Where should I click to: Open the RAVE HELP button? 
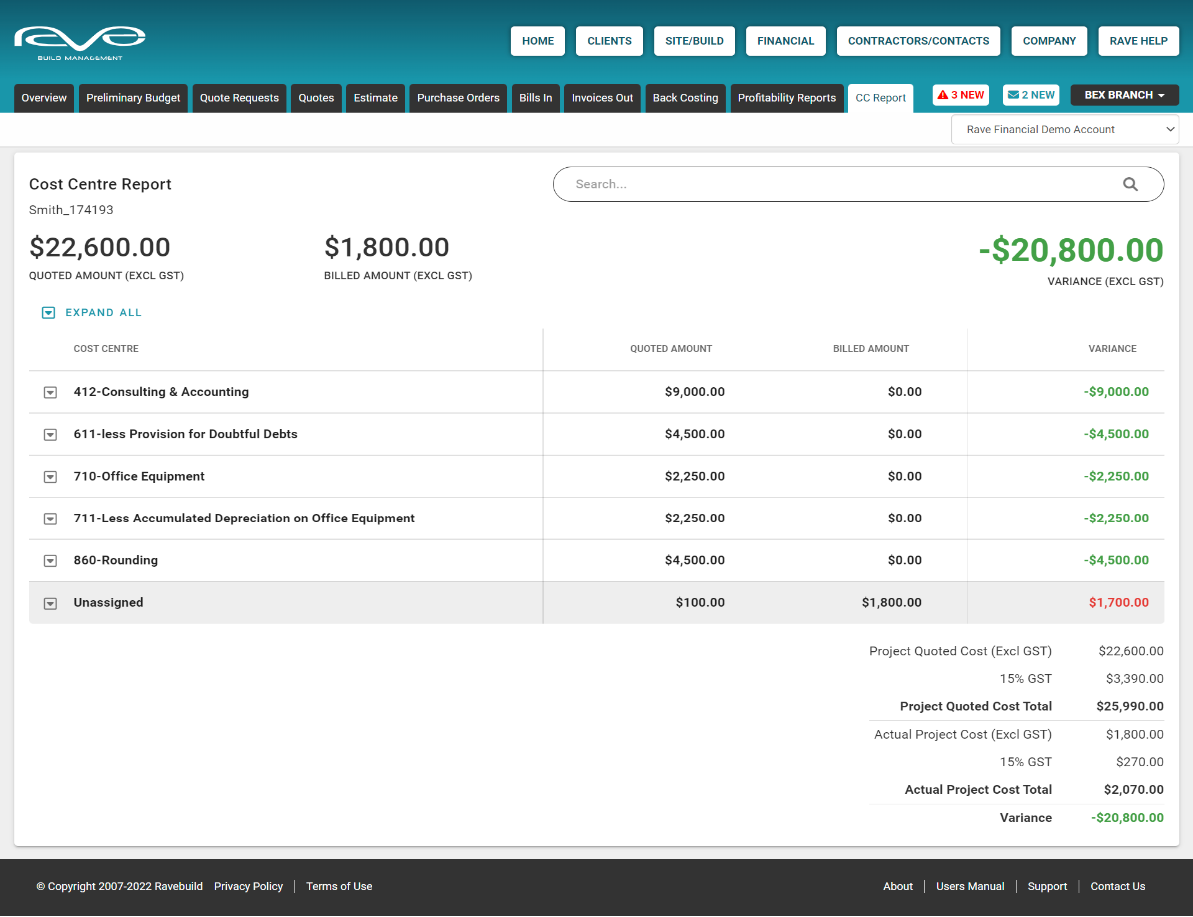coord(1138,41)
